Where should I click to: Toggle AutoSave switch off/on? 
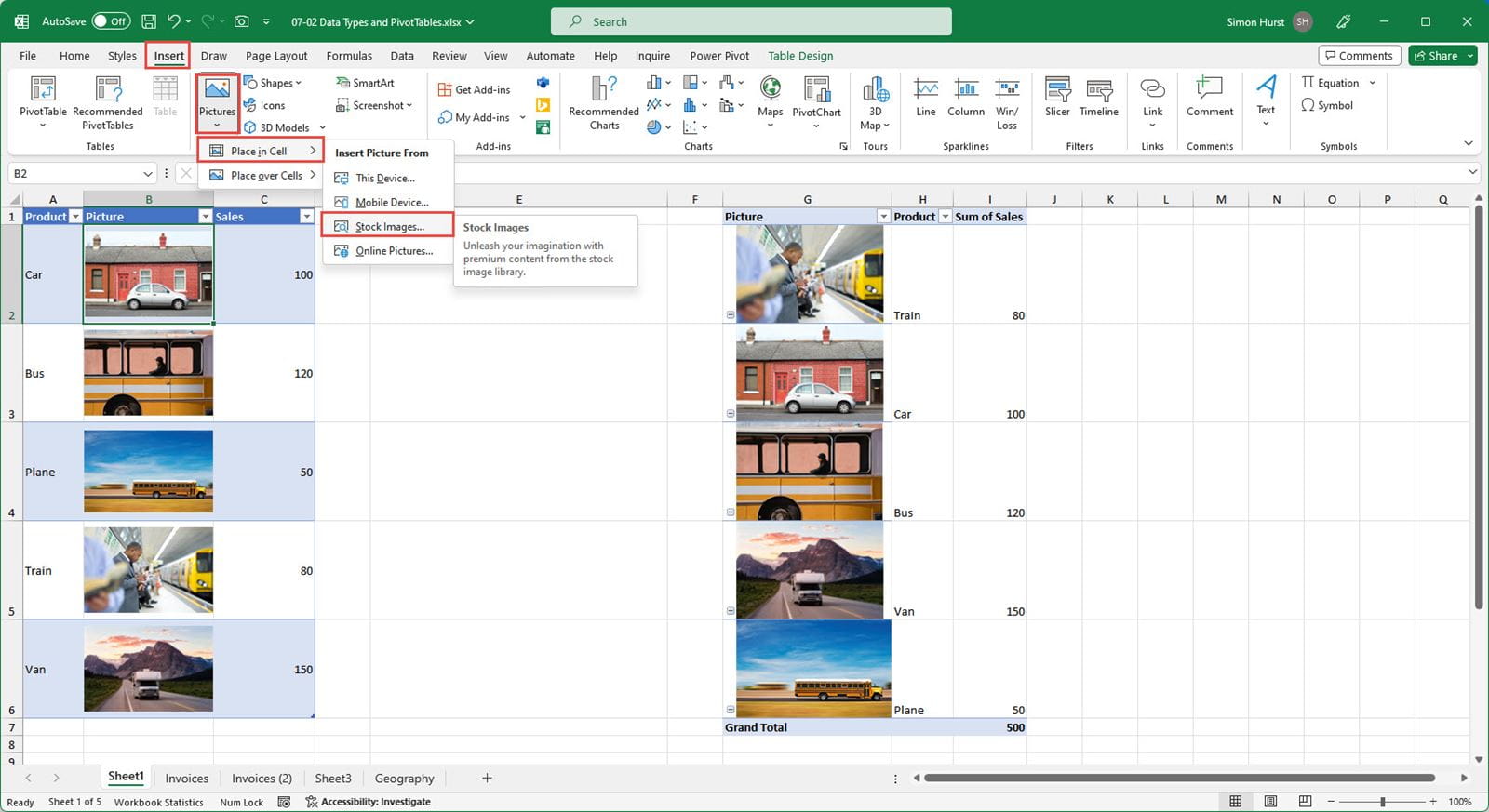[x=111, y=21]
